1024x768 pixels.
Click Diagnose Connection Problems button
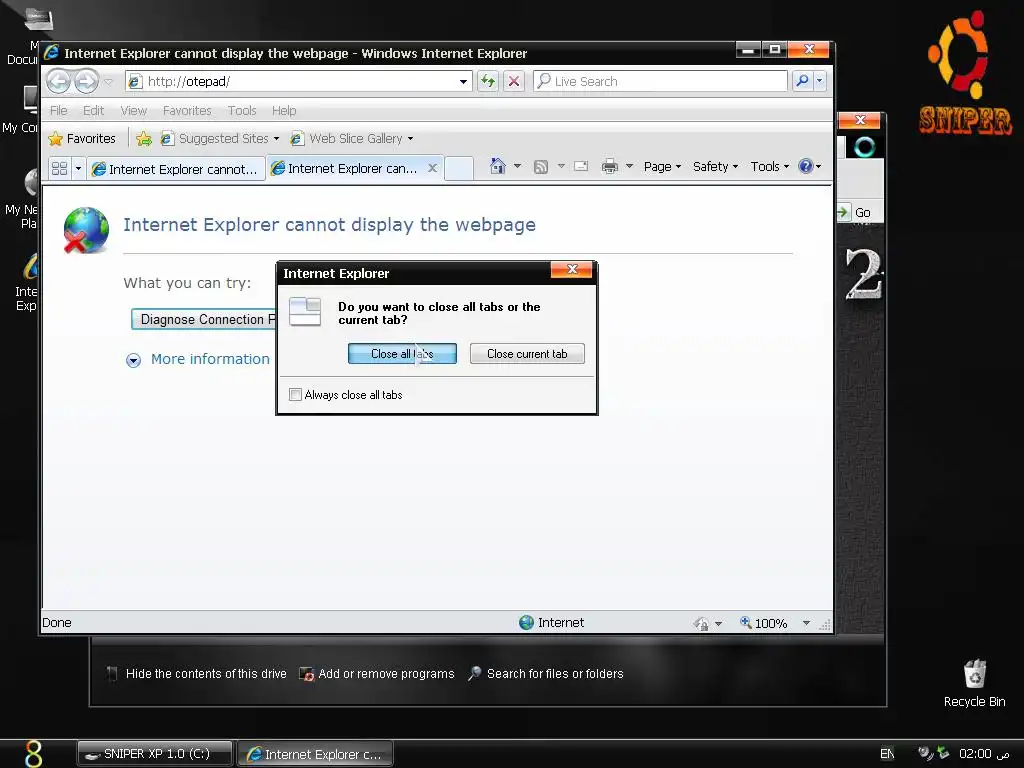(x=204, y=319)
